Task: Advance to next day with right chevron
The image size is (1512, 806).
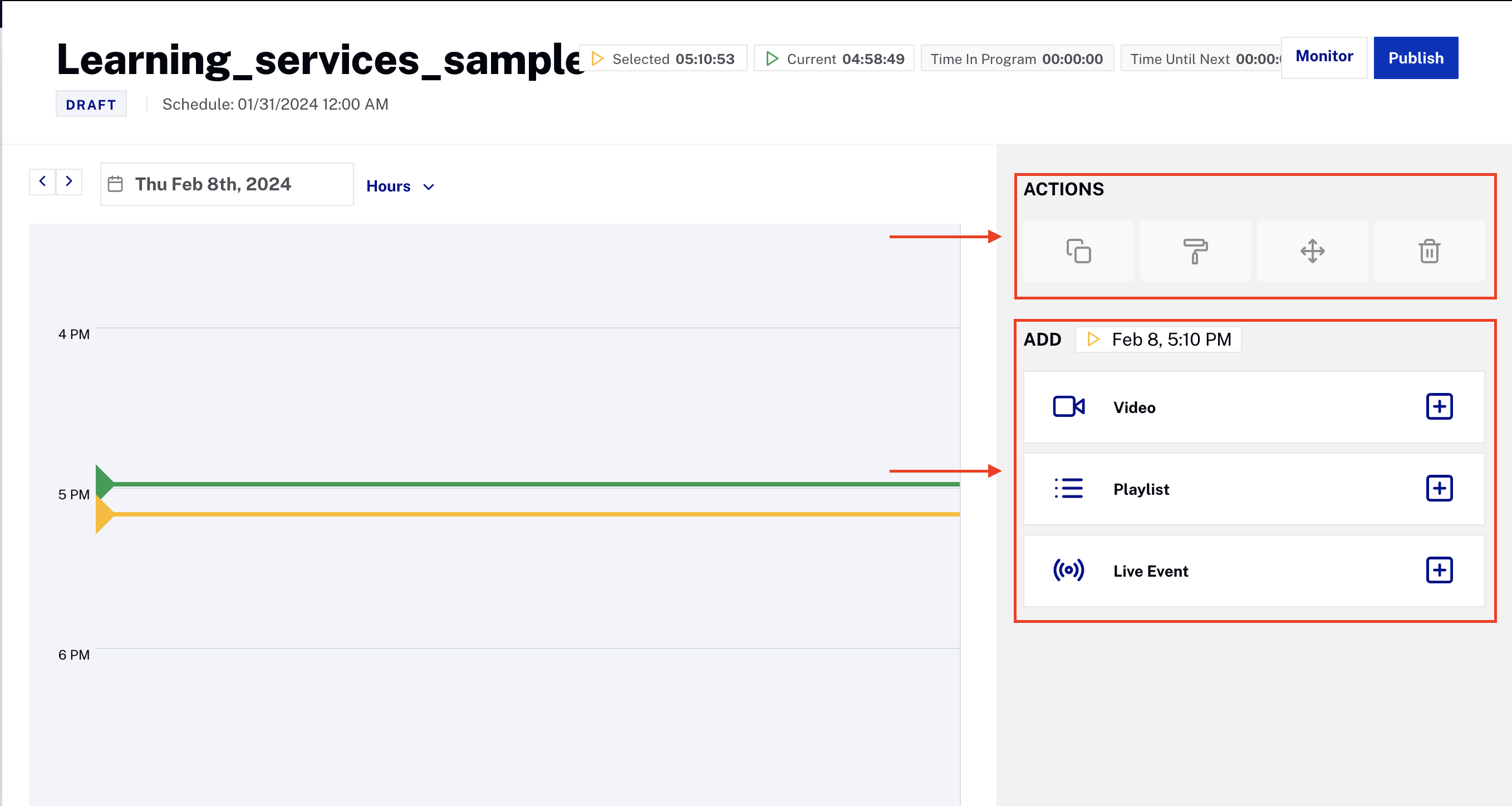Action: point(68,181)
